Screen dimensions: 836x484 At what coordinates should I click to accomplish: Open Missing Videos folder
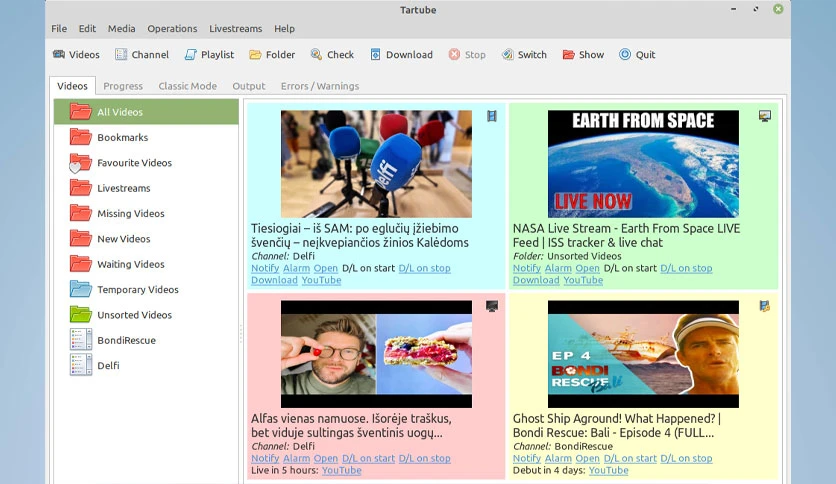(x=146, y=213)
